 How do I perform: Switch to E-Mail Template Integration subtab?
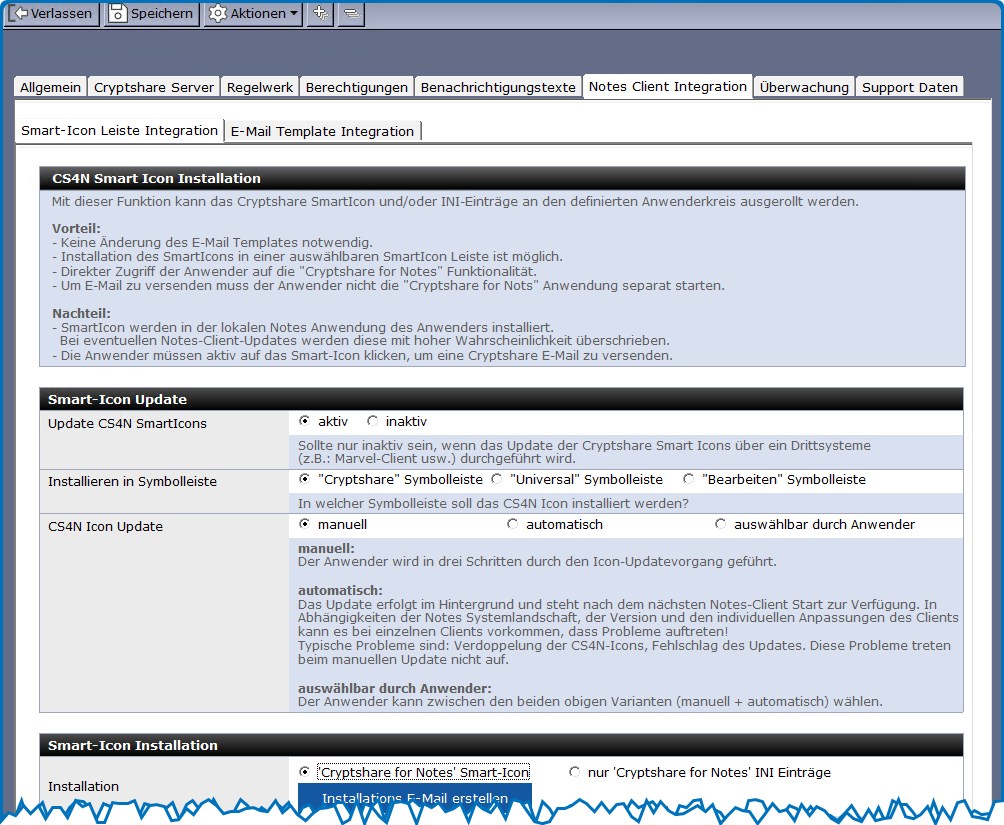[322, 131]
